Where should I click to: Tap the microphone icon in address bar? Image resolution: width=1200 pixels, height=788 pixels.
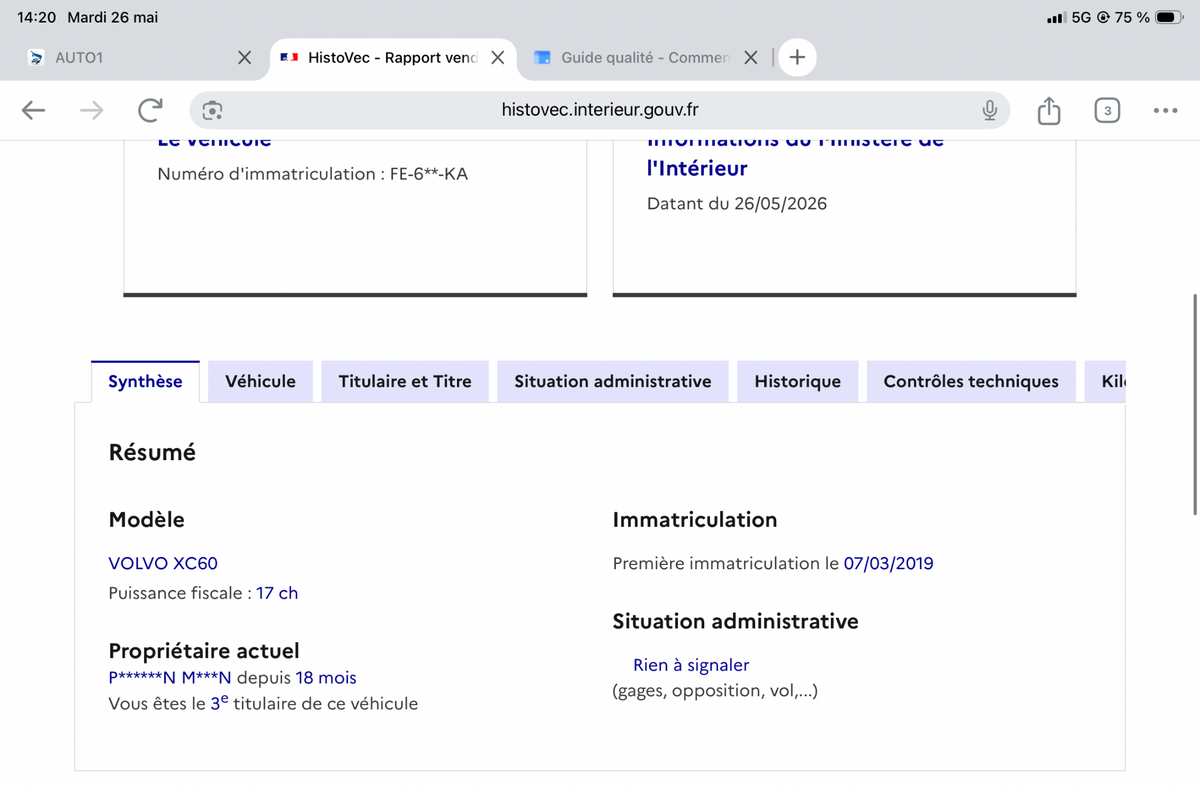[989, 111]
